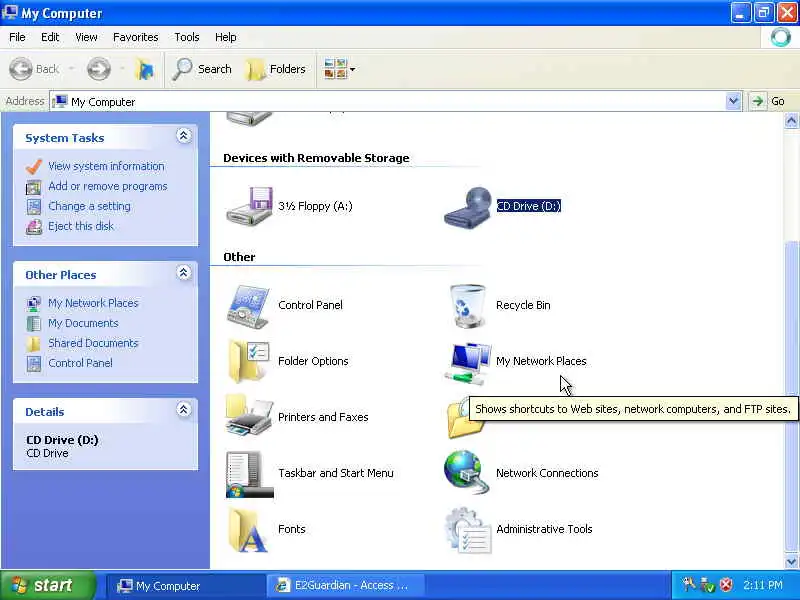Click the Search toolbar button

[202, 69]
